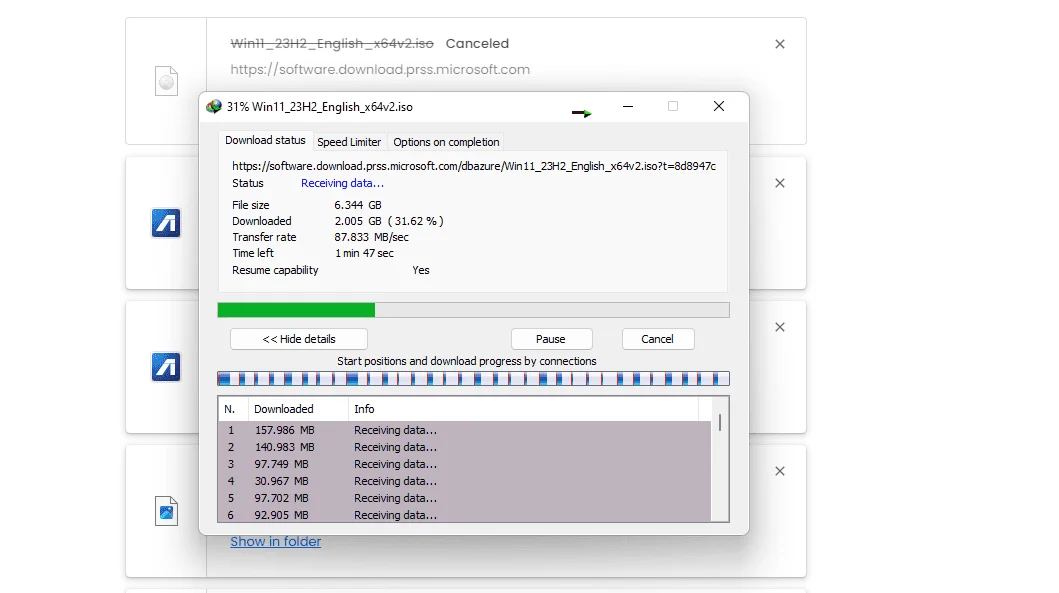1059x593 pixels.
Task: Click the Info column header
Action: 523,409
